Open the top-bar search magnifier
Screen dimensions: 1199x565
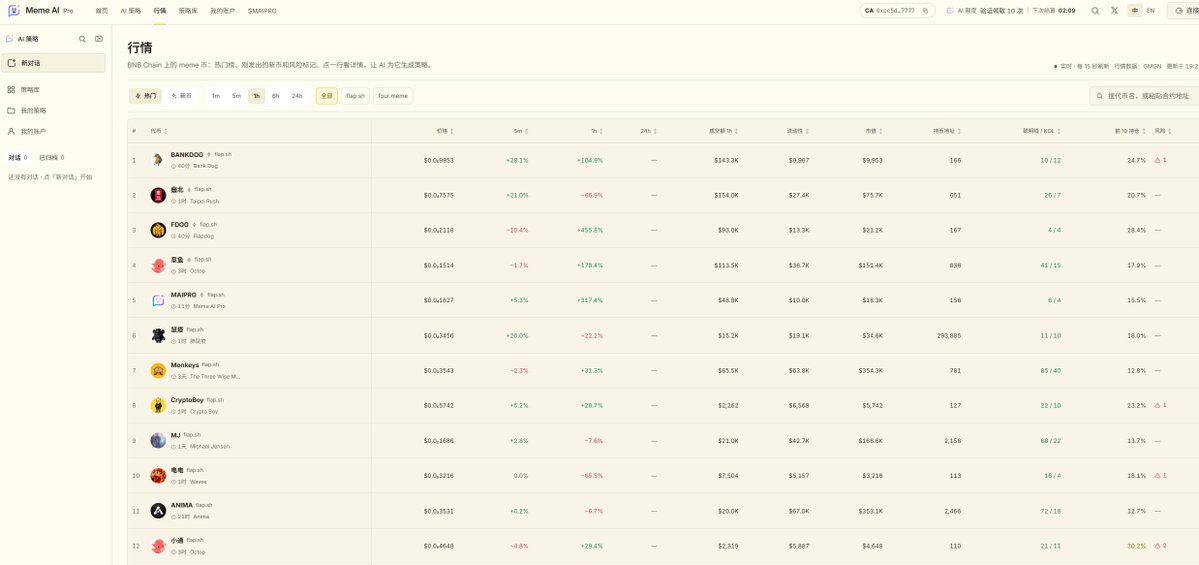(1095, 11)
